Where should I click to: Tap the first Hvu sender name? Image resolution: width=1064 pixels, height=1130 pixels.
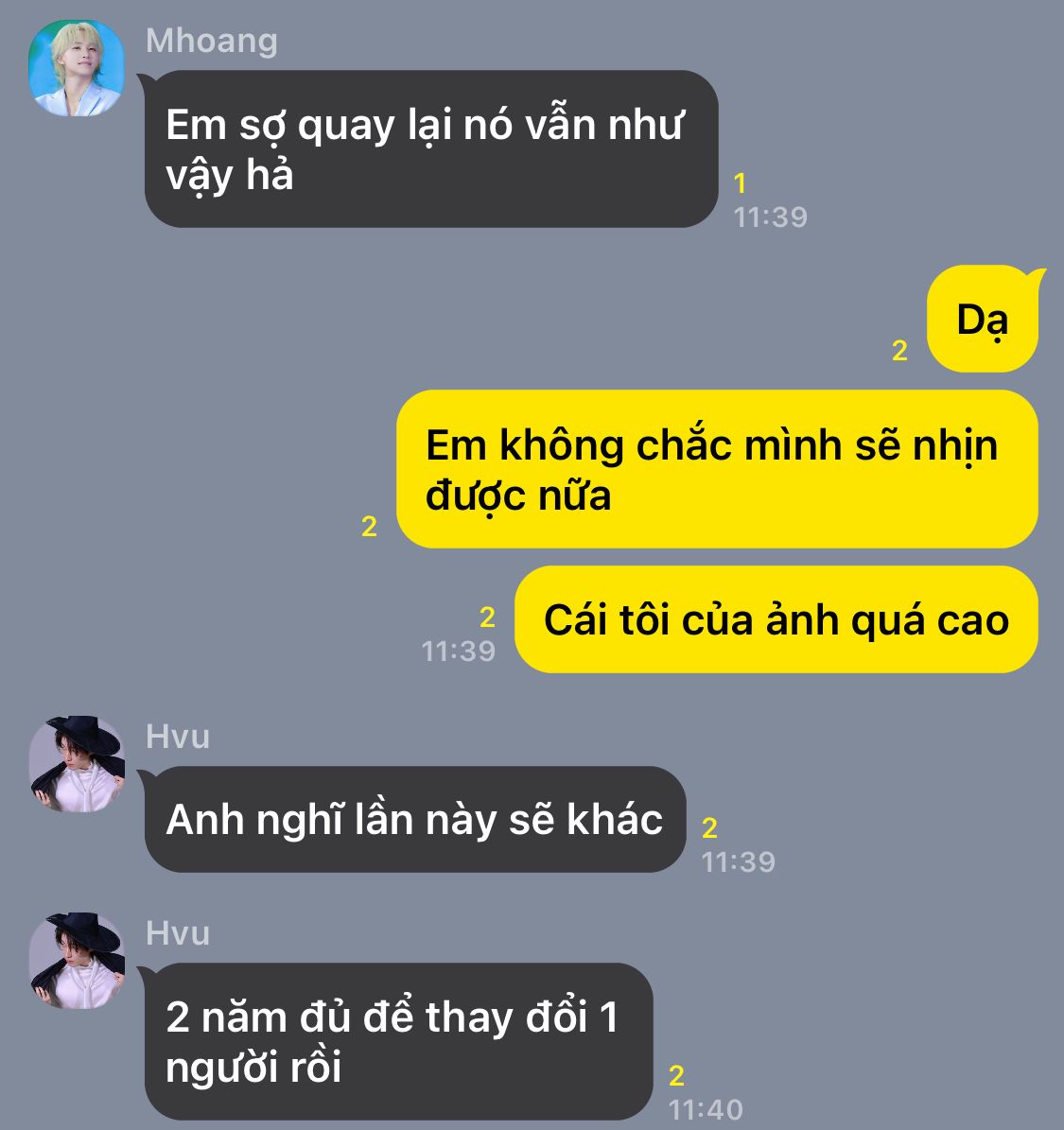click(178, 737)
